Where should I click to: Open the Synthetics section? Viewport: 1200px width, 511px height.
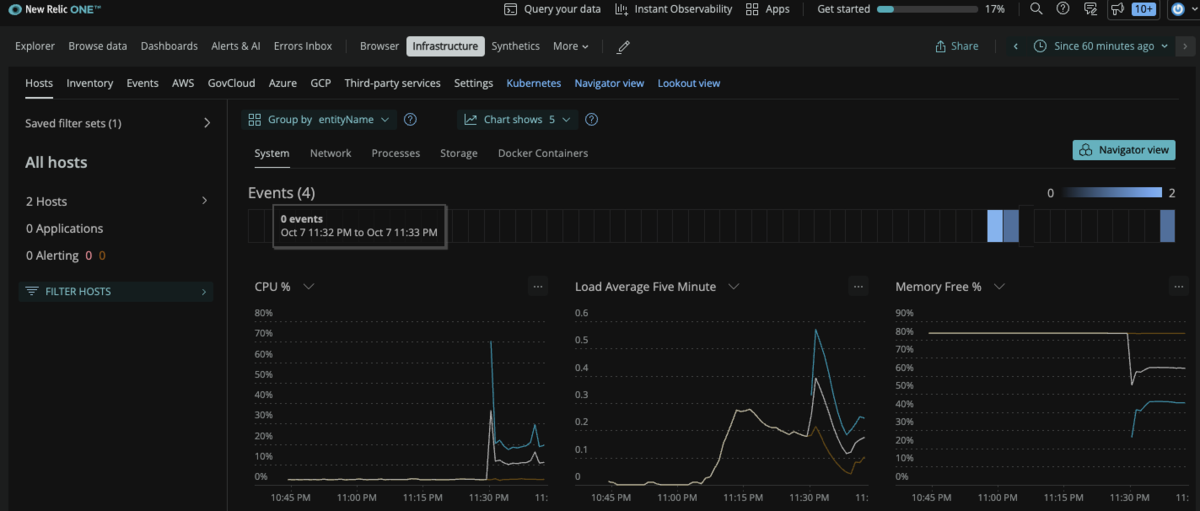pyautogui.click(x=515, y=46)
